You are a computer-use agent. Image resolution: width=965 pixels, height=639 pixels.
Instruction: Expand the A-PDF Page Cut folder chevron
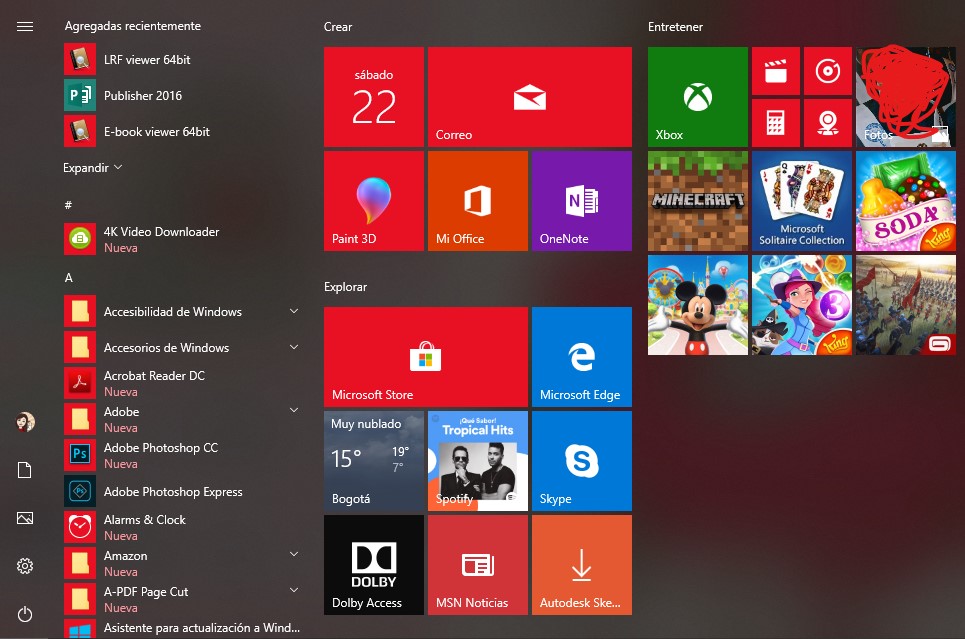[294, 590]
